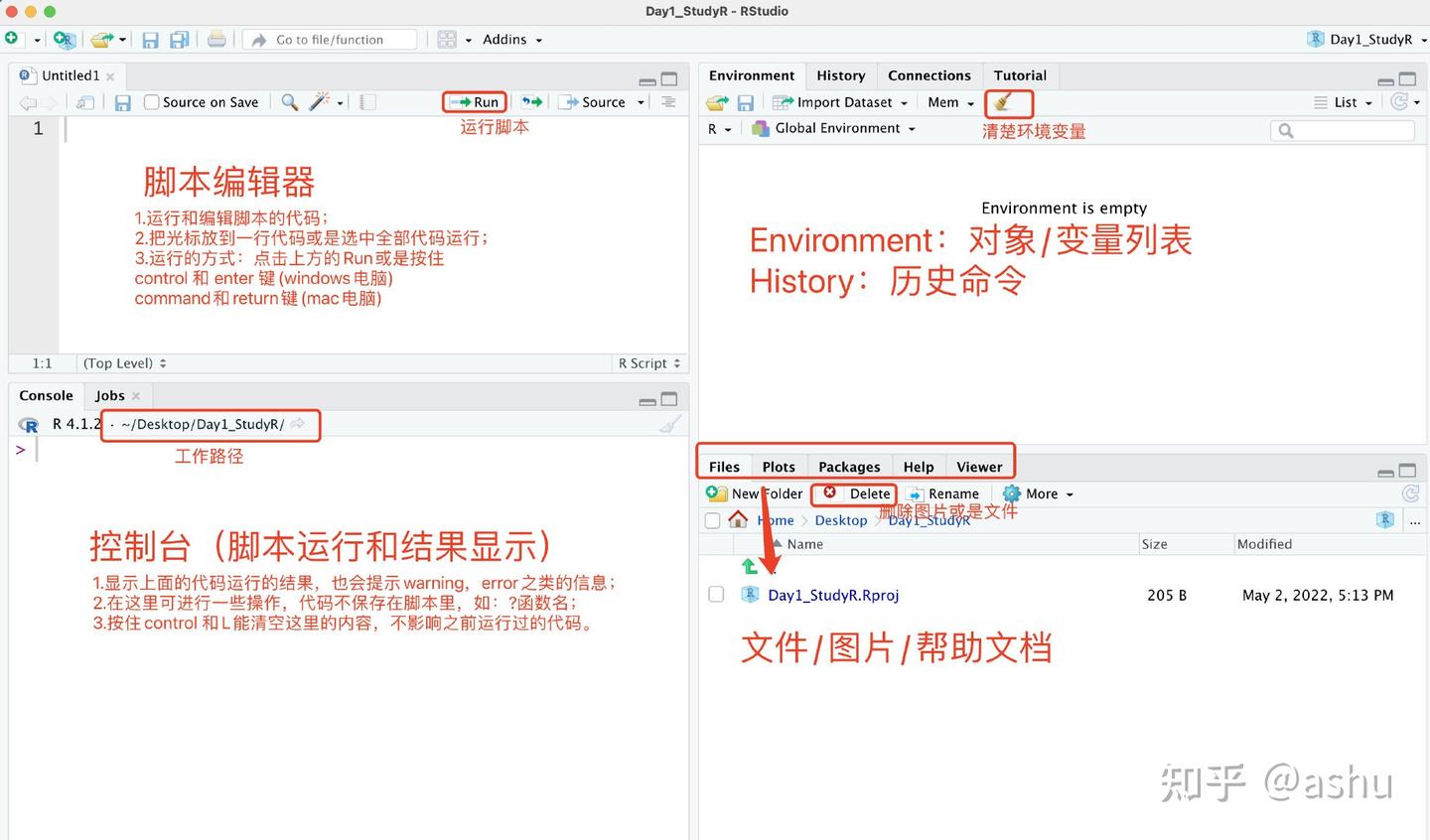The width and height of the screenshot is (1430, 840).
Task: Open an existing file folder icon
Action: 101,40
